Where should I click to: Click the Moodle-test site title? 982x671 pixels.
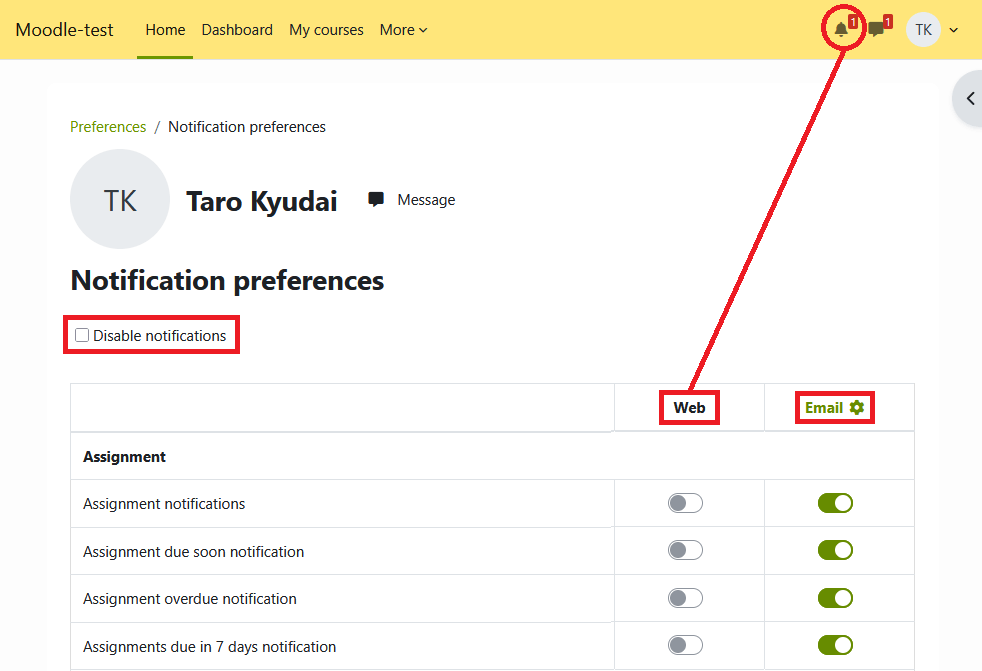click(x=64, y=30)
